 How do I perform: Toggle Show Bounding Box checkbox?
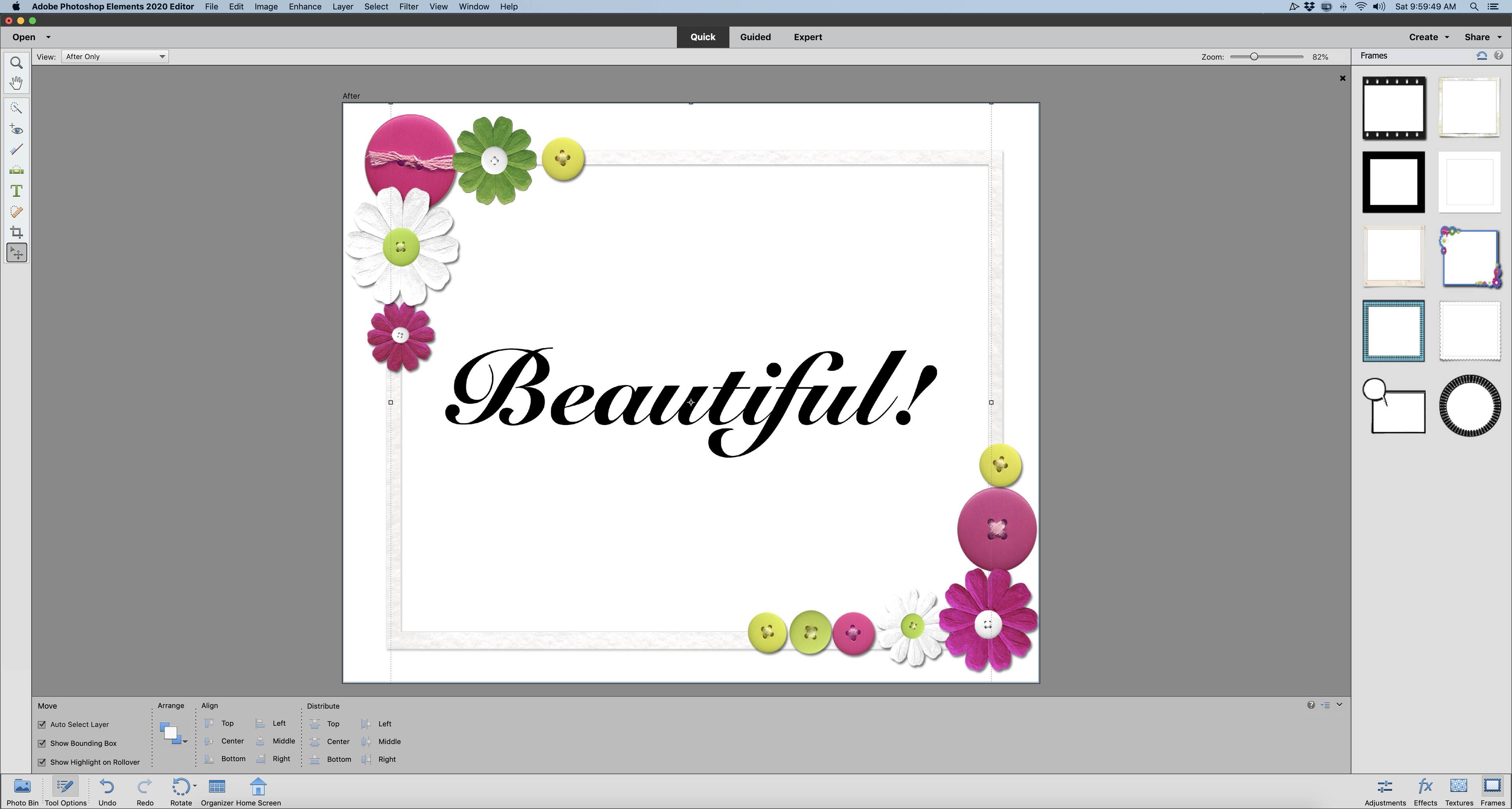(42, 743)
